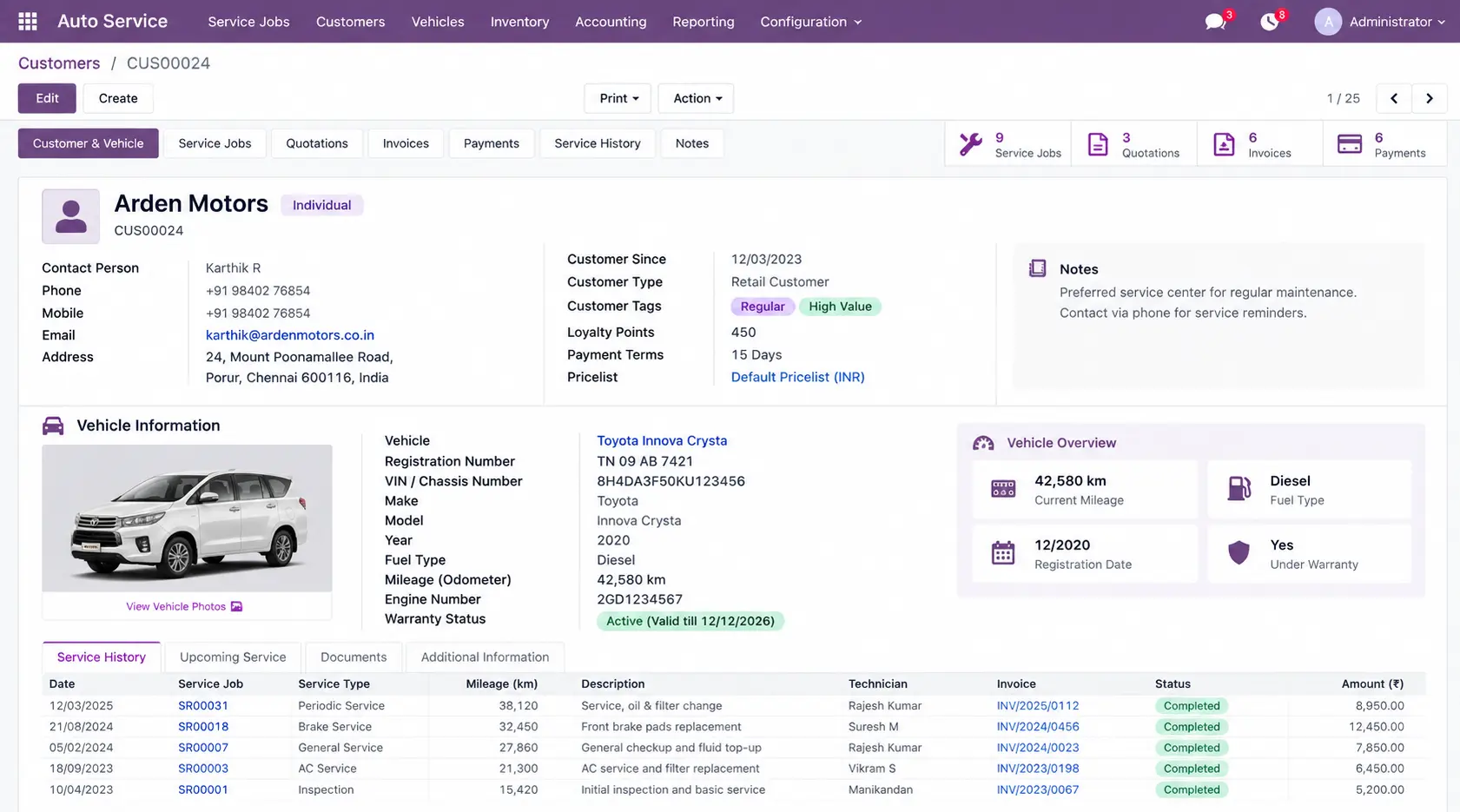Select the Documents tab
This screenshot has height=812, width=1460.
pyautogui.click(x=353, y=657)
